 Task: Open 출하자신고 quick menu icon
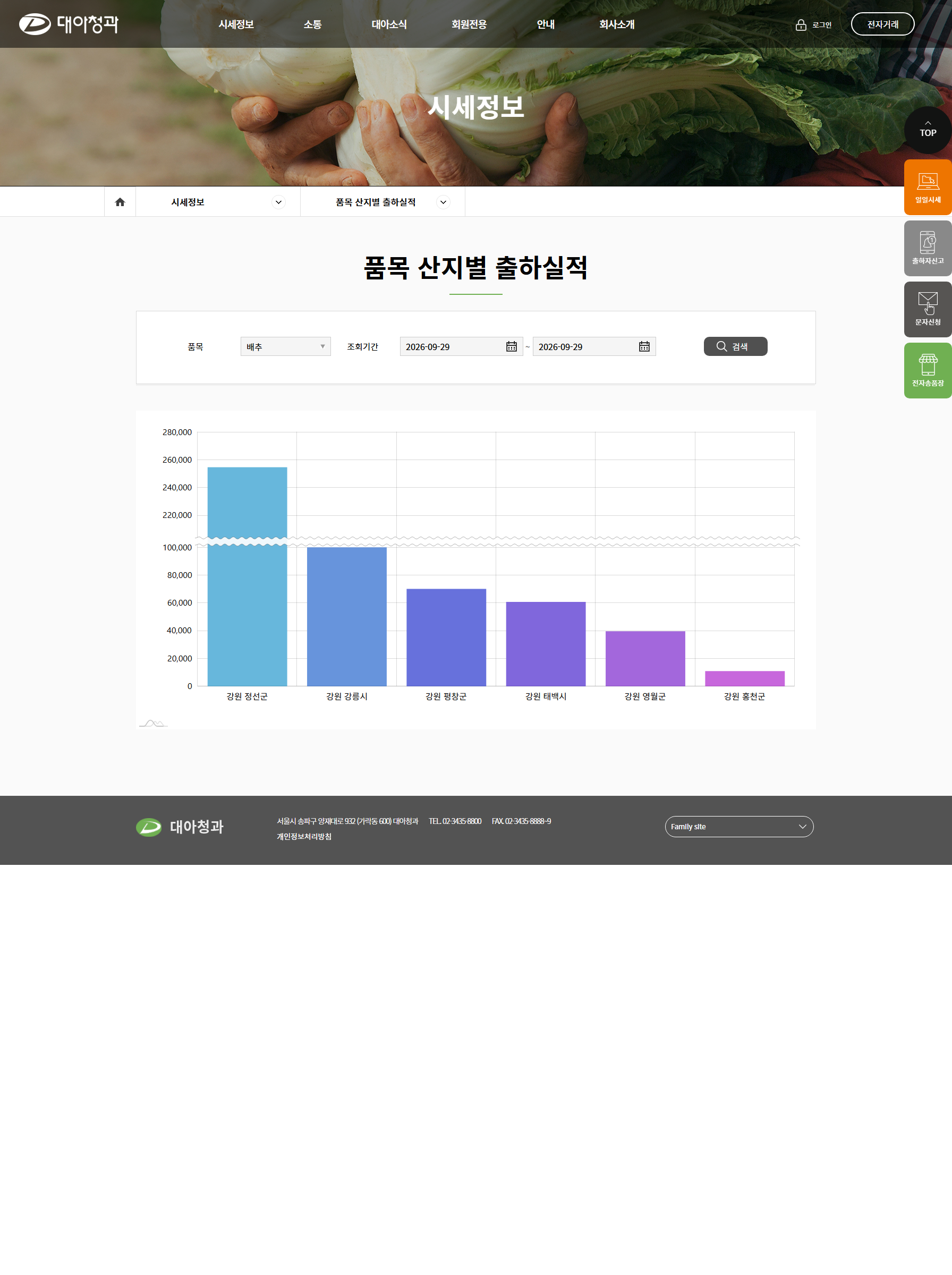click(928, 248)
